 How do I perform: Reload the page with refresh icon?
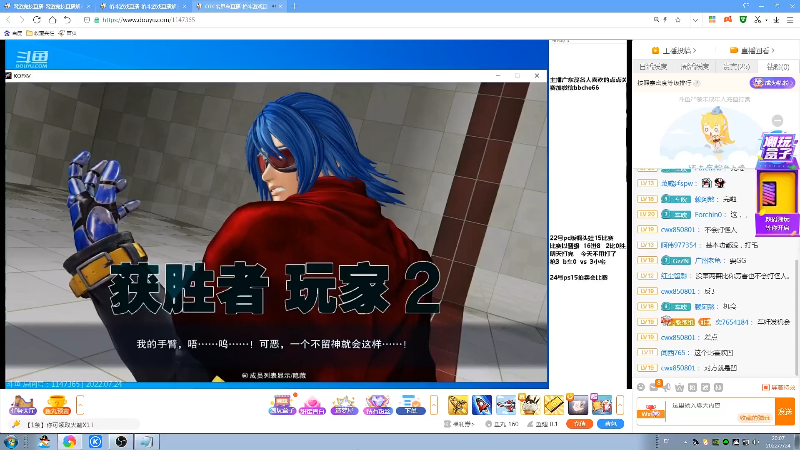37,19
